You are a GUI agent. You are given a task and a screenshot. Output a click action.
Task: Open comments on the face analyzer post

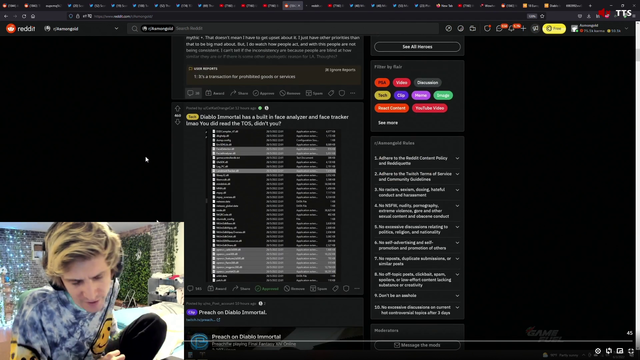click(x=195, y=289)
